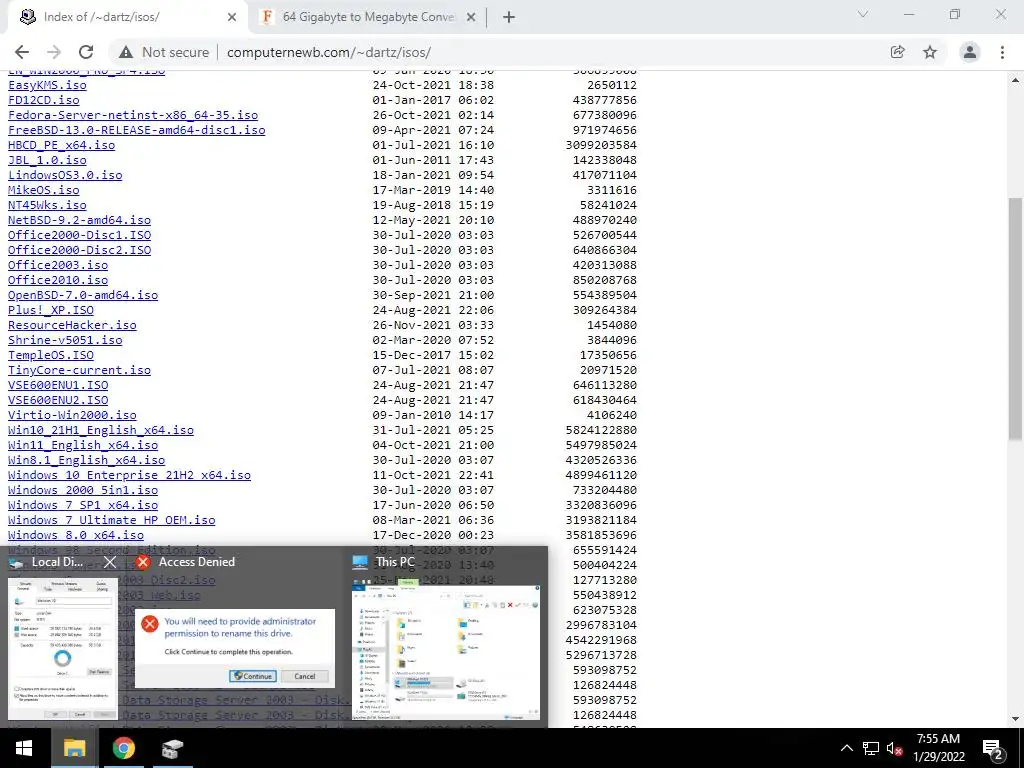1024x768 pixels.
Task: Go back to the previous page
Action: [22, 52]
